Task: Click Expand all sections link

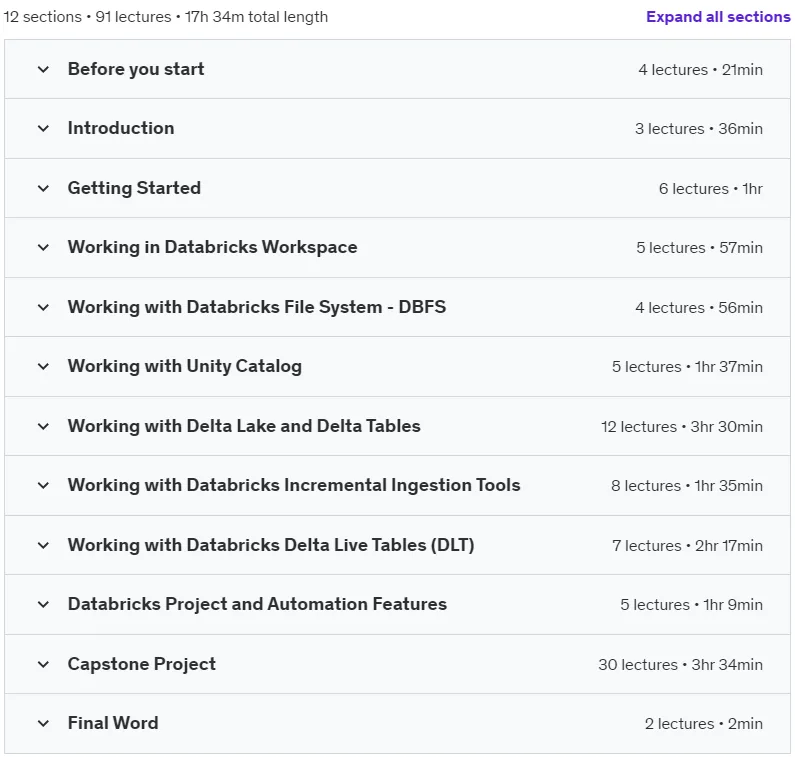Action: 718,17
